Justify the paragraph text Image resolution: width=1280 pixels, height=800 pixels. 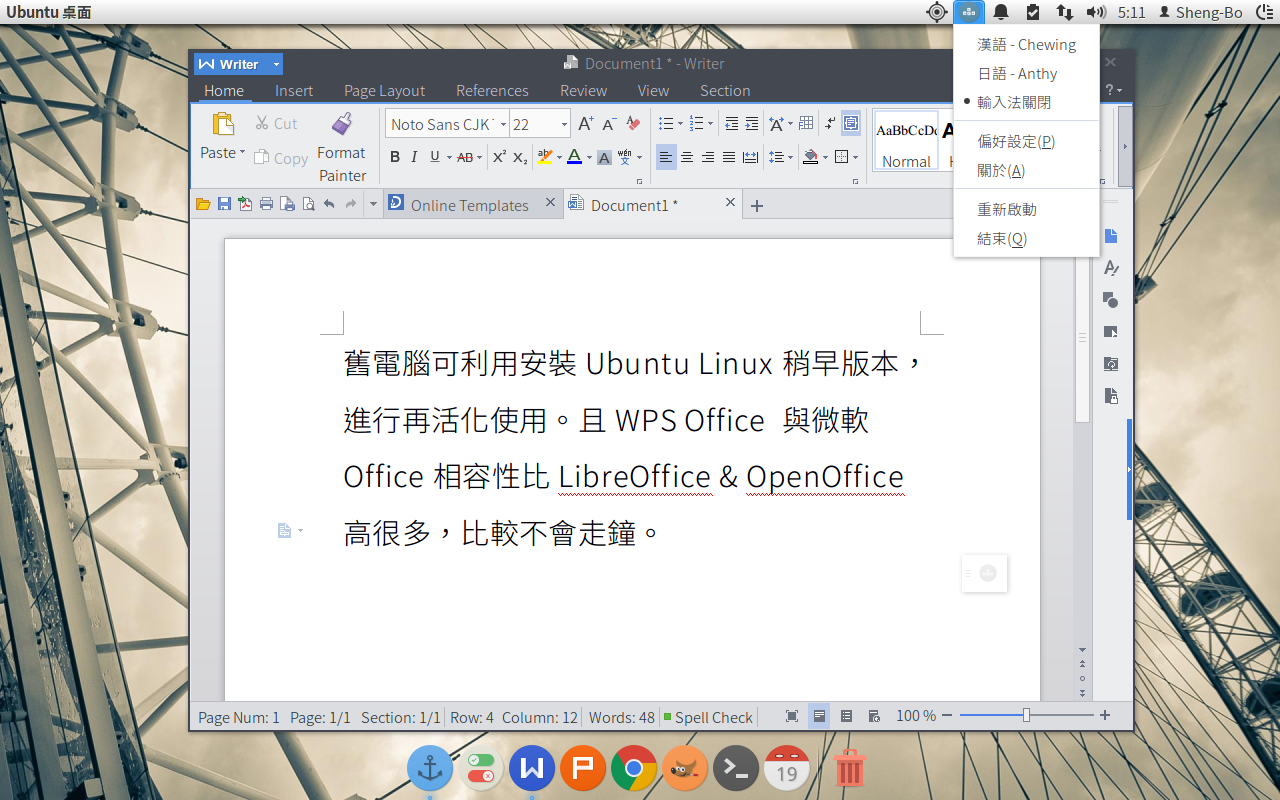(x=729, y=157)
